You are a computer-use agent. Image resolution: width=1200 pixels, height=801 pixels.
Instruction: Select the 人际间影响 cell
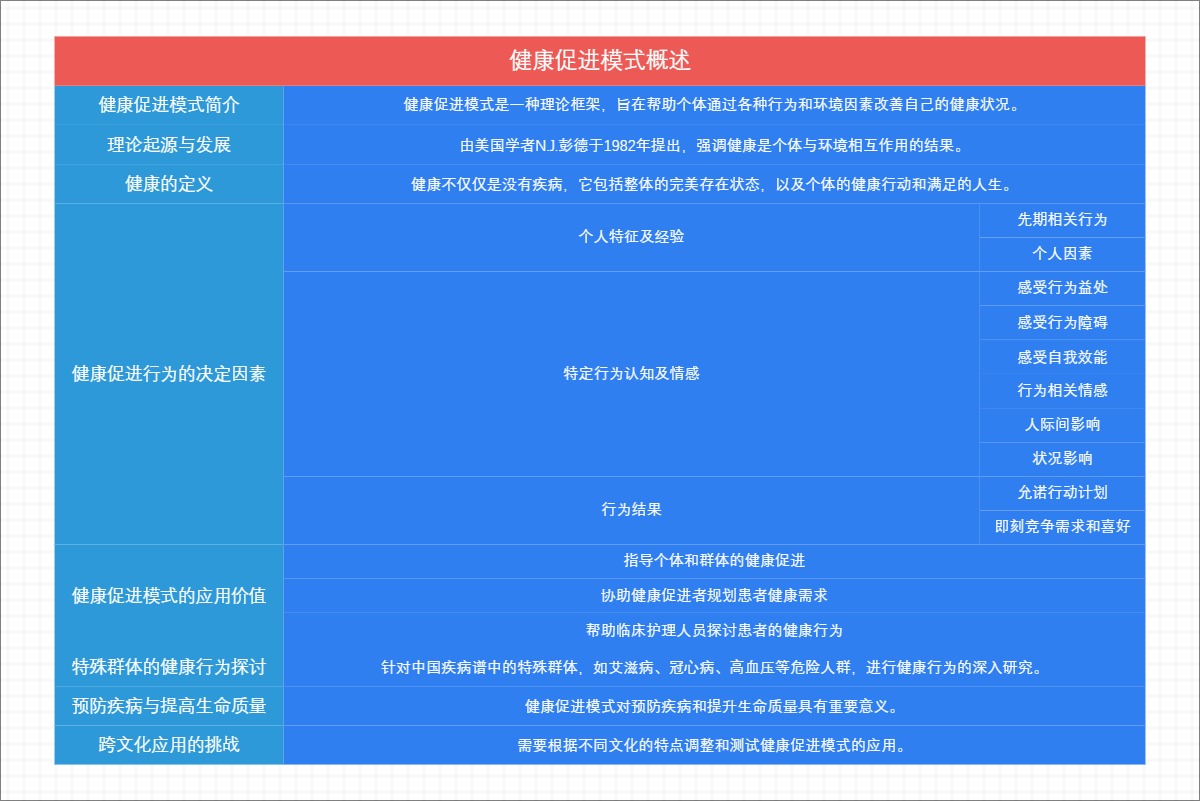click(1060, 425)
